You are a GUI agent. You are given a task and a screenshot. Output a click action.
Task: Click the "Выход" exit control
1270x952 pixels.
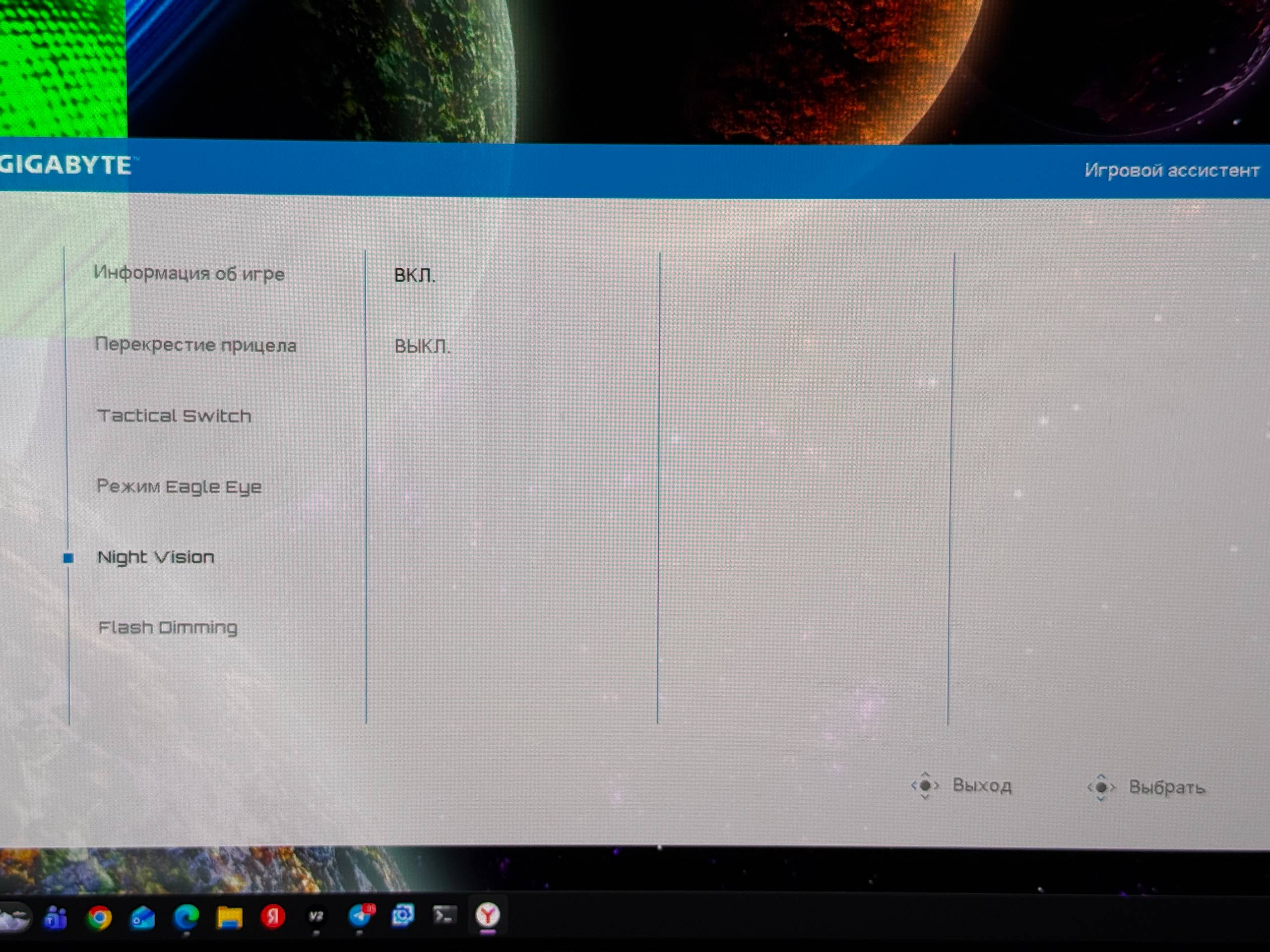coord(962,785)
